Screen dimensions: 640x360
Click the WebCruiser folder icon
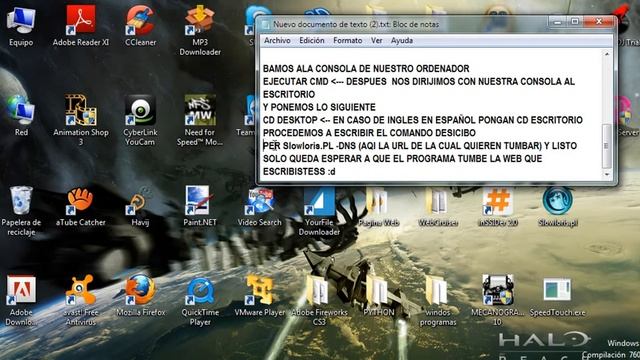438,207
